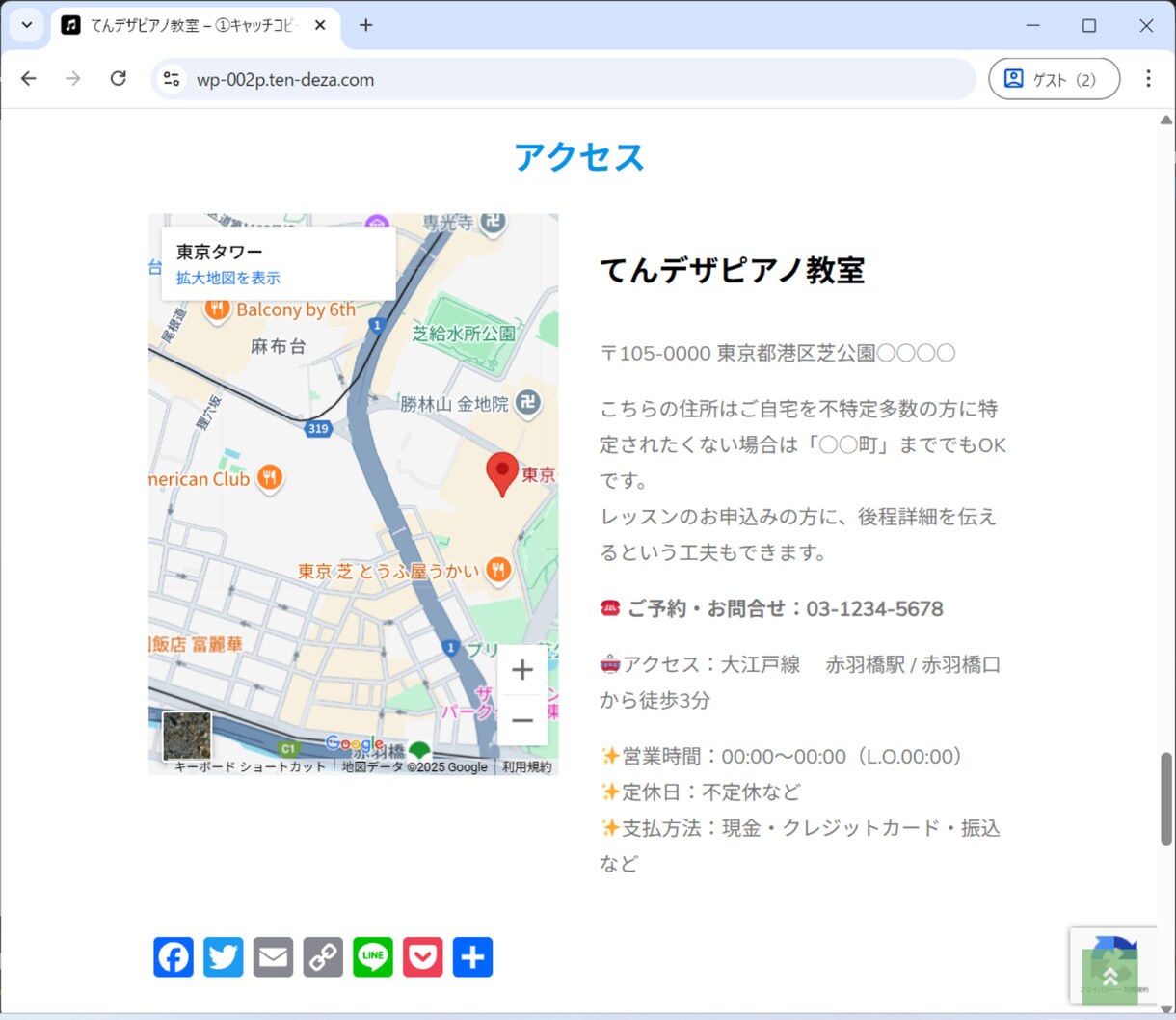Image resolution: width=1176 pixels, height=1020 pixels.
Task: Click the てんデザピアノ教室 title text
Action: [733, 270]
